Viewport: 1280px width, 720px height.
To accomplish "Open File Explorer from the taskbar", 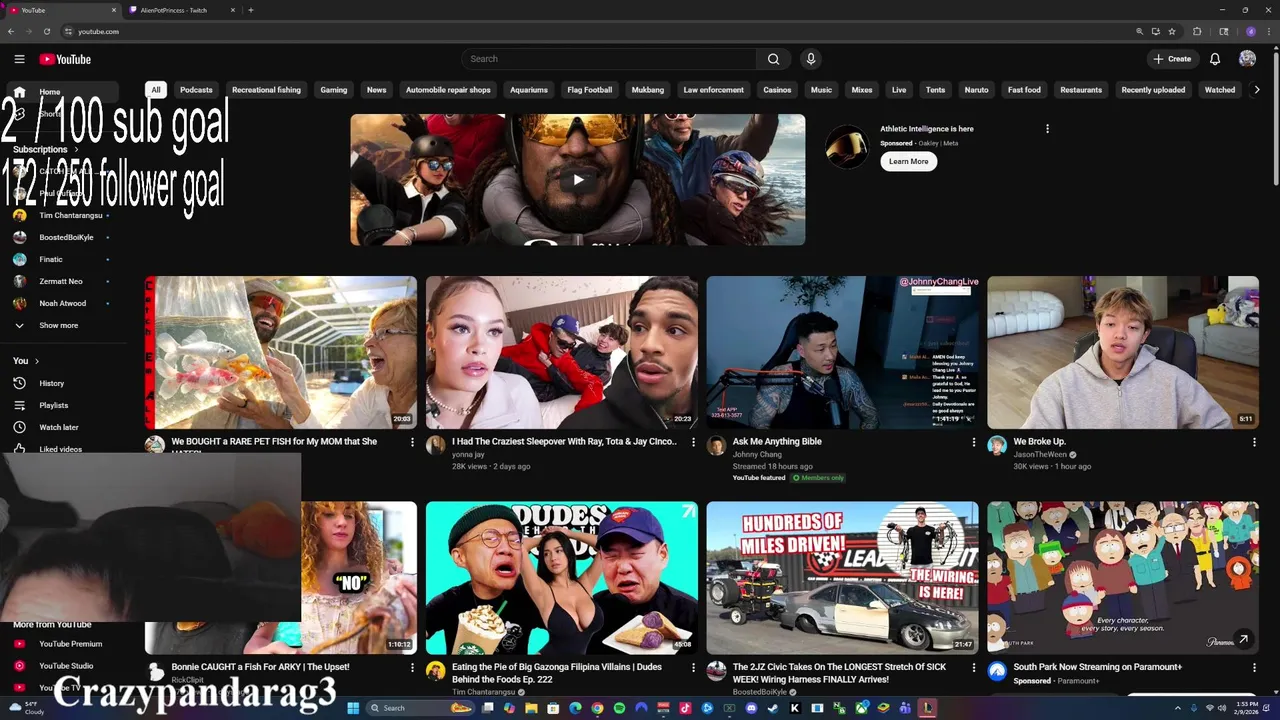I will [x=531, y=708].
